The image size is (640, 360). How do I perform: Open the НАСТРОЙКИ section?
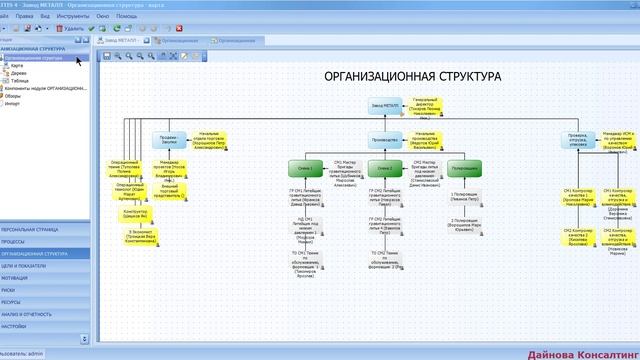(x=45, y=327)
